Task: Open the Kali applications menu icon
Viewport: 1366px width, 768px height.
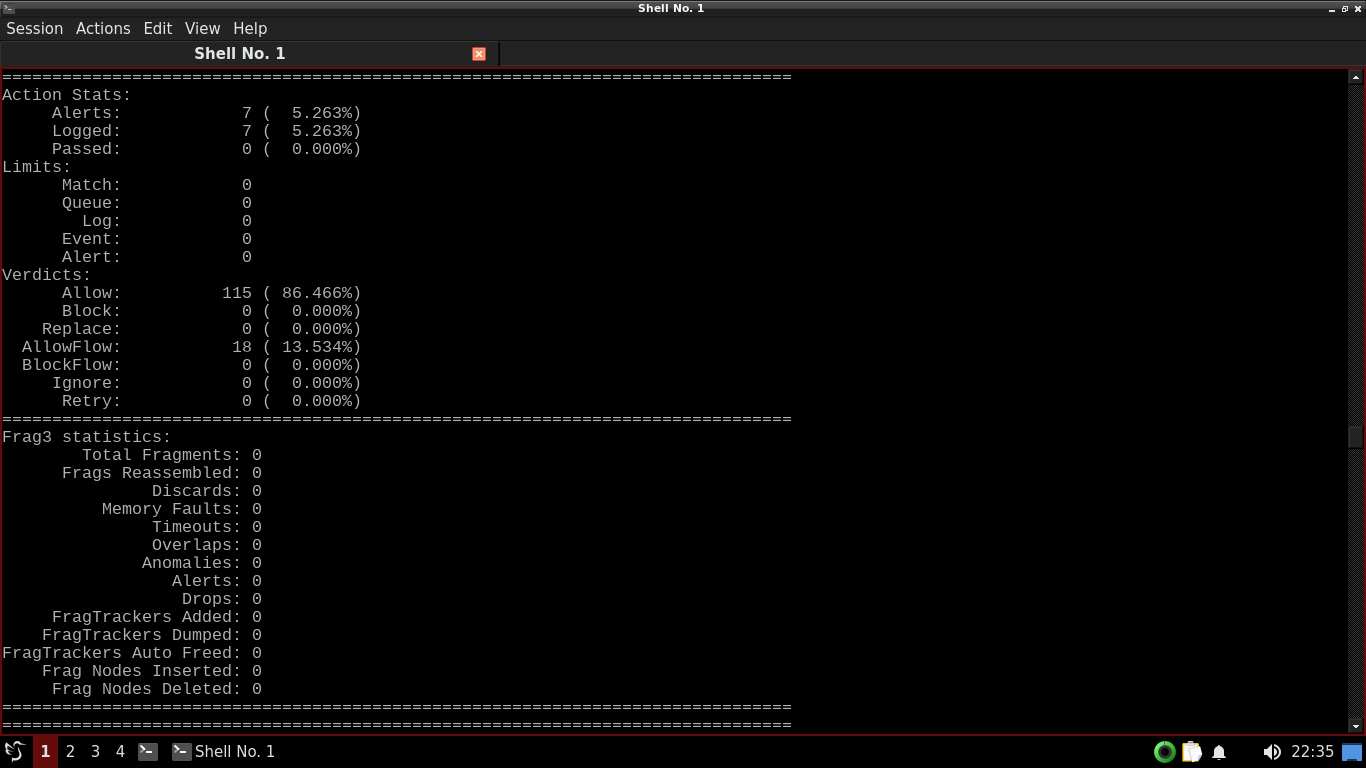Action: point(15,751)
